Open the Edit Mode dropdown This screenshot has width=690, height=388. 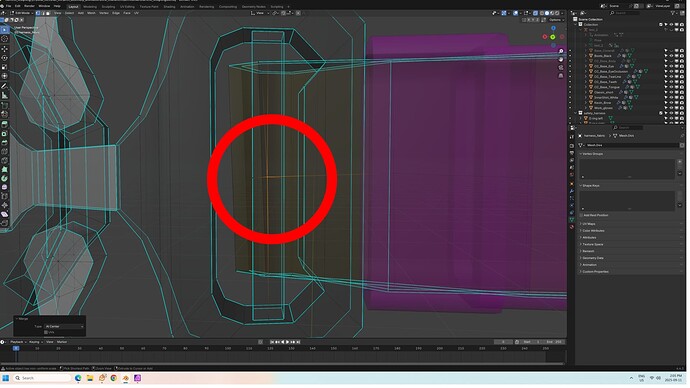[22, 13]
